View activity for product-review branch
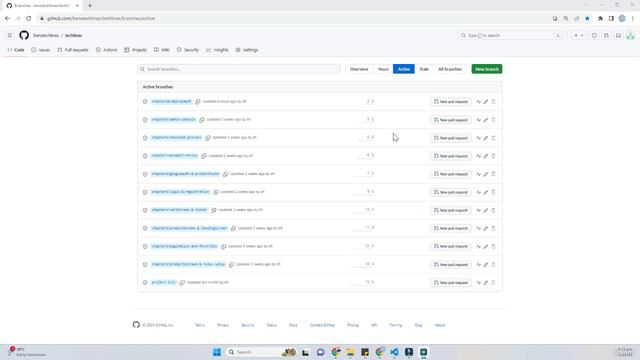The width and height of the screenshot is (640, 360). click(x=478, y=156)
